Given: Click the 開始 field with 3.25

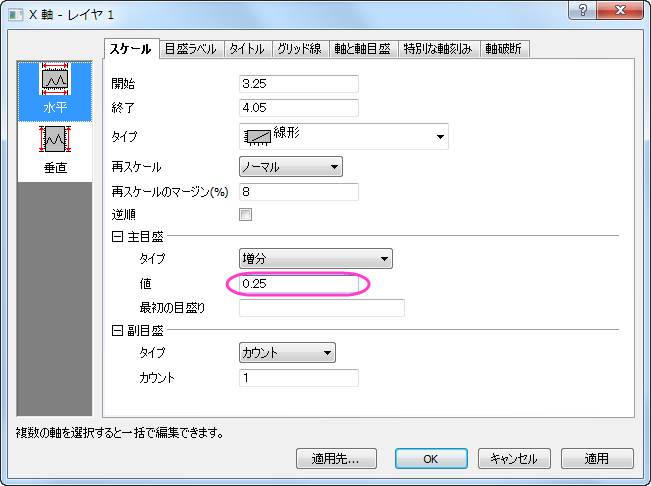Looking at the screenshot, I should [x=299, y=84].
